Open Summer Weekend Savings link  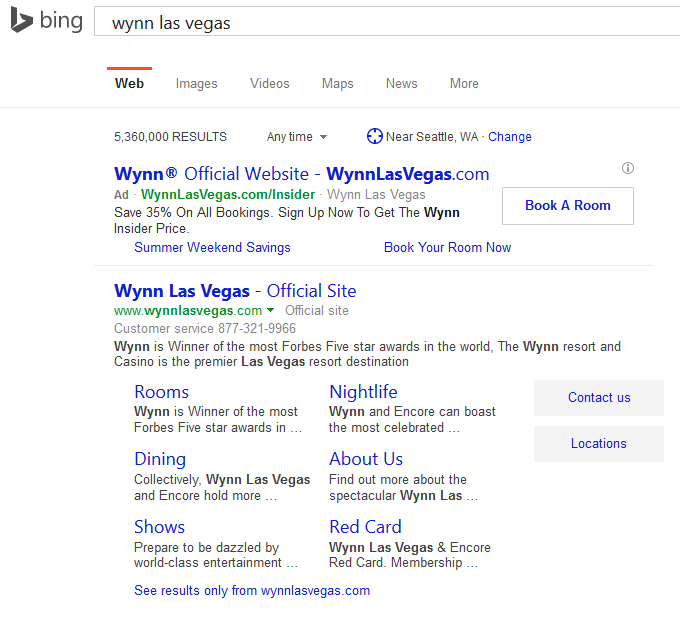(212, 248)
